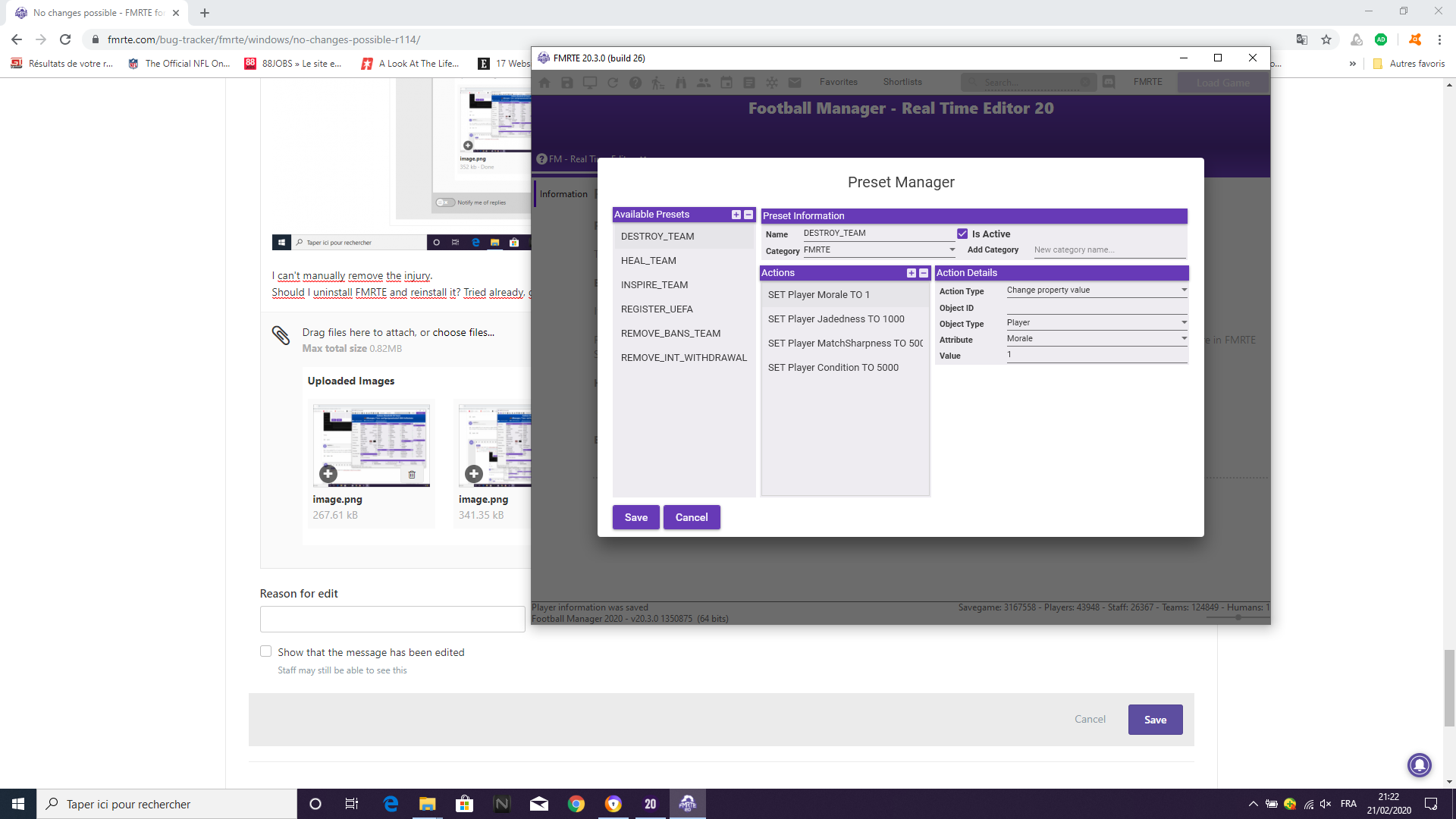Screen dimensions: 1456x819
Task: Click the 'Reason for edit' text box
Action: coord(392,619)
